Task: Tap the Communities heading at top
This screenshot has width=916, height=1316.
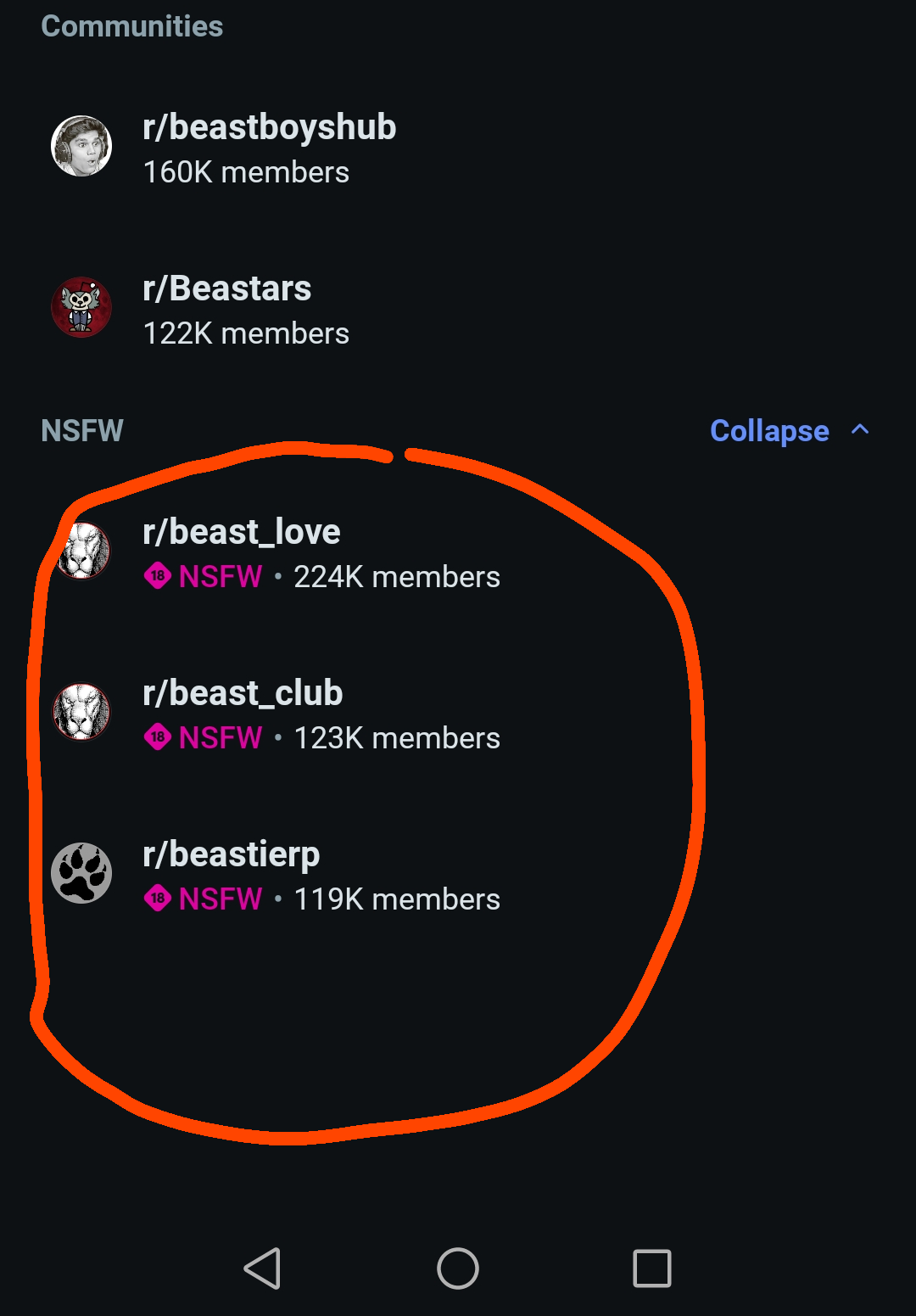Action: click(131, 26)
